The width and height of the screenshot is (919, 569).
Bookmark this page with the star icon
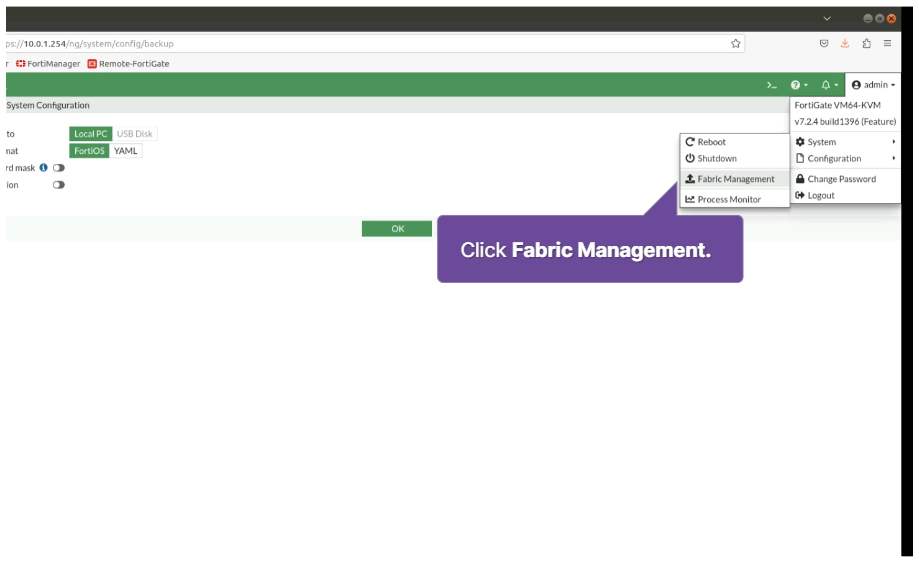pyautogui.click(x=736, y=43)
